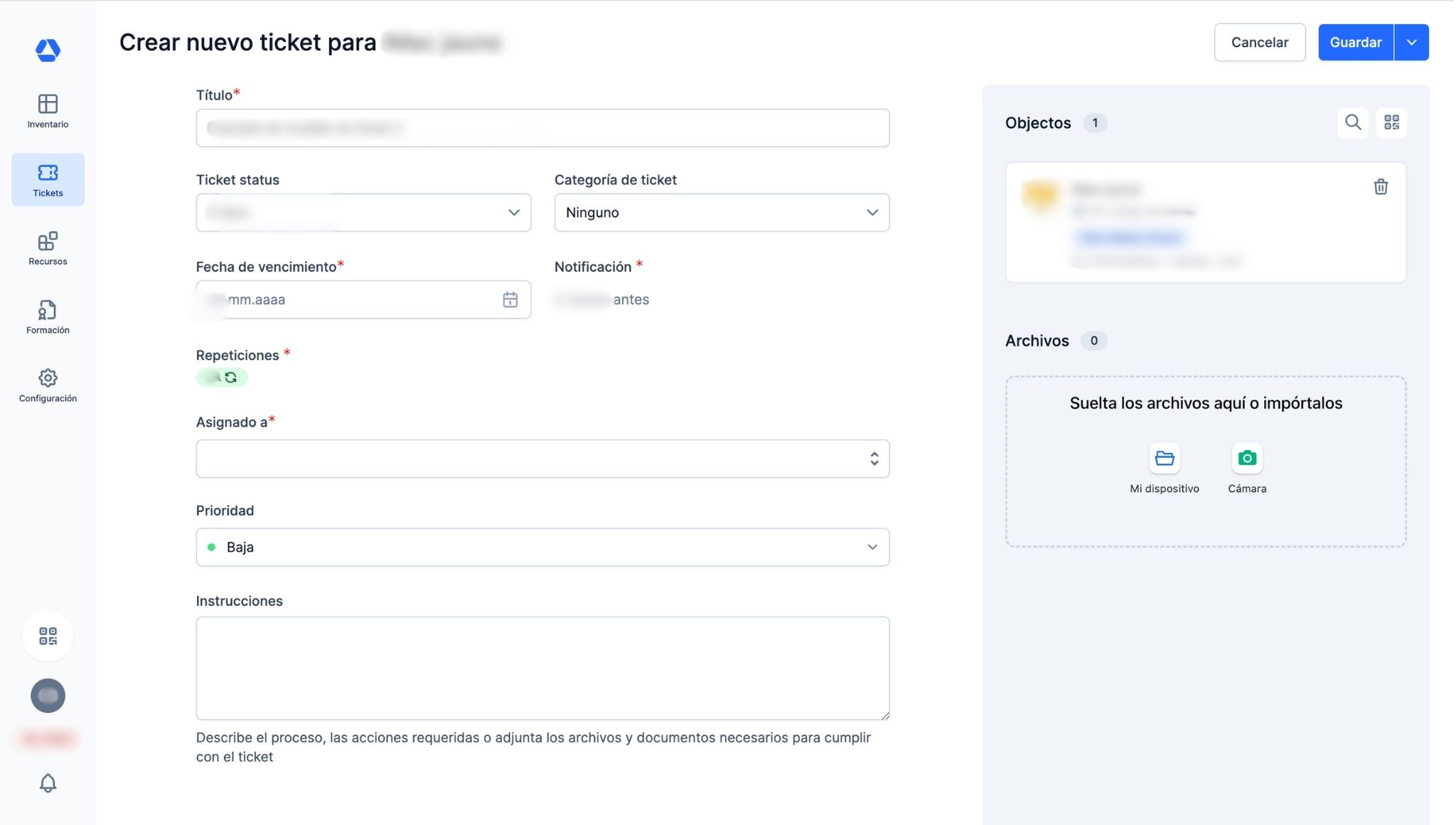Open the Configuración gear settings
This screenshot has width=1456, height=825.
click(x=48, y=385)
